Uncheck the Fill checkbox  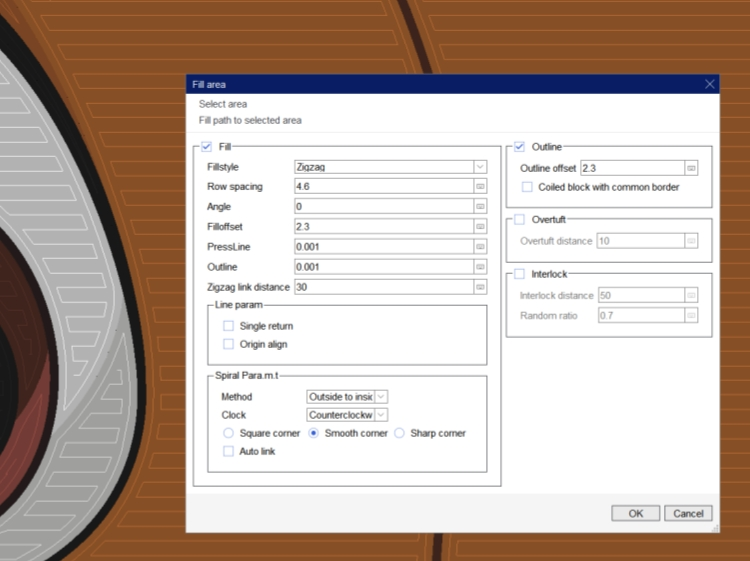point(207,147)
